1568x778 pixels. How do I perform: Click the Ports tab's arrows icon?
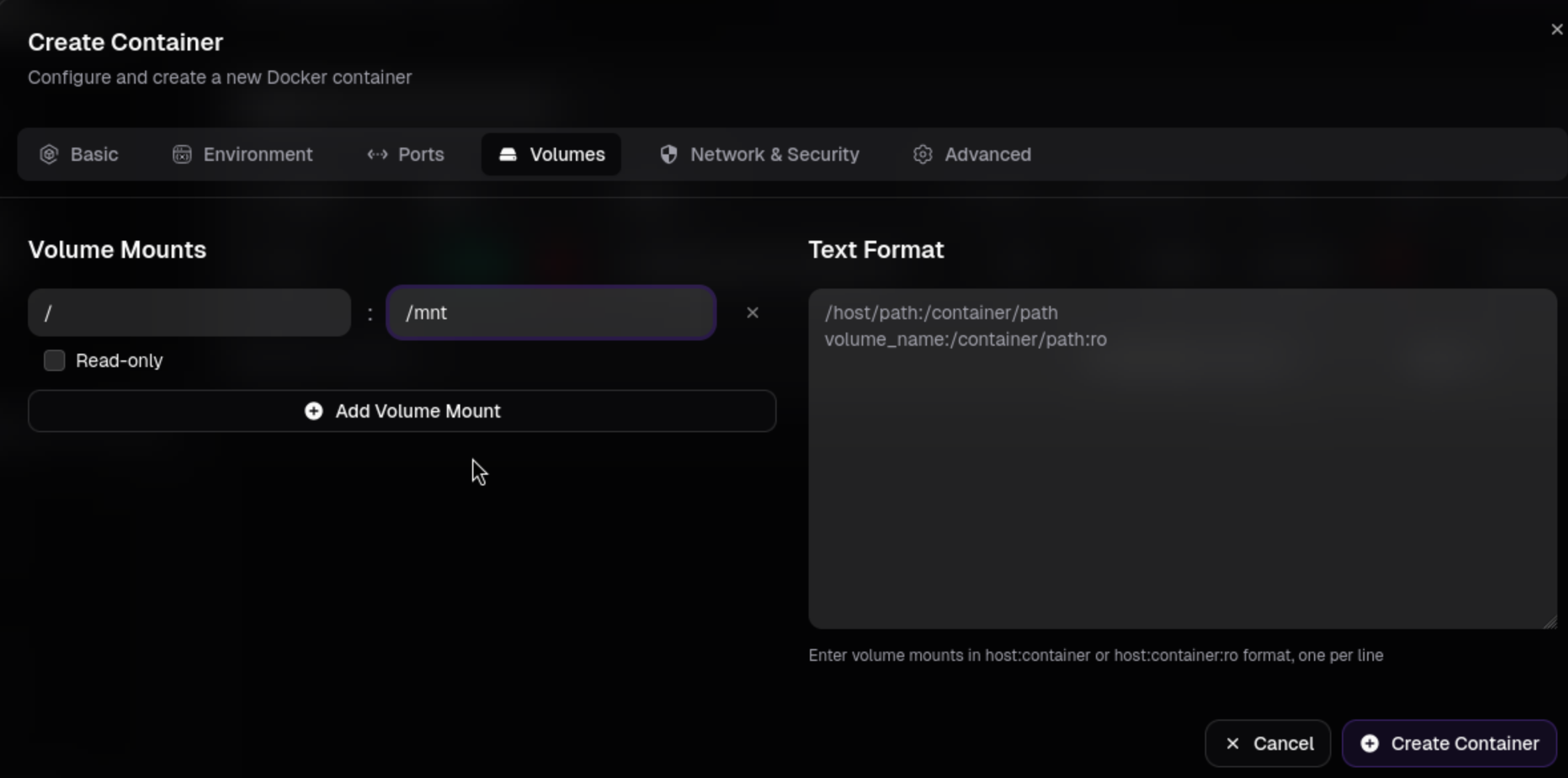point(378,154)
